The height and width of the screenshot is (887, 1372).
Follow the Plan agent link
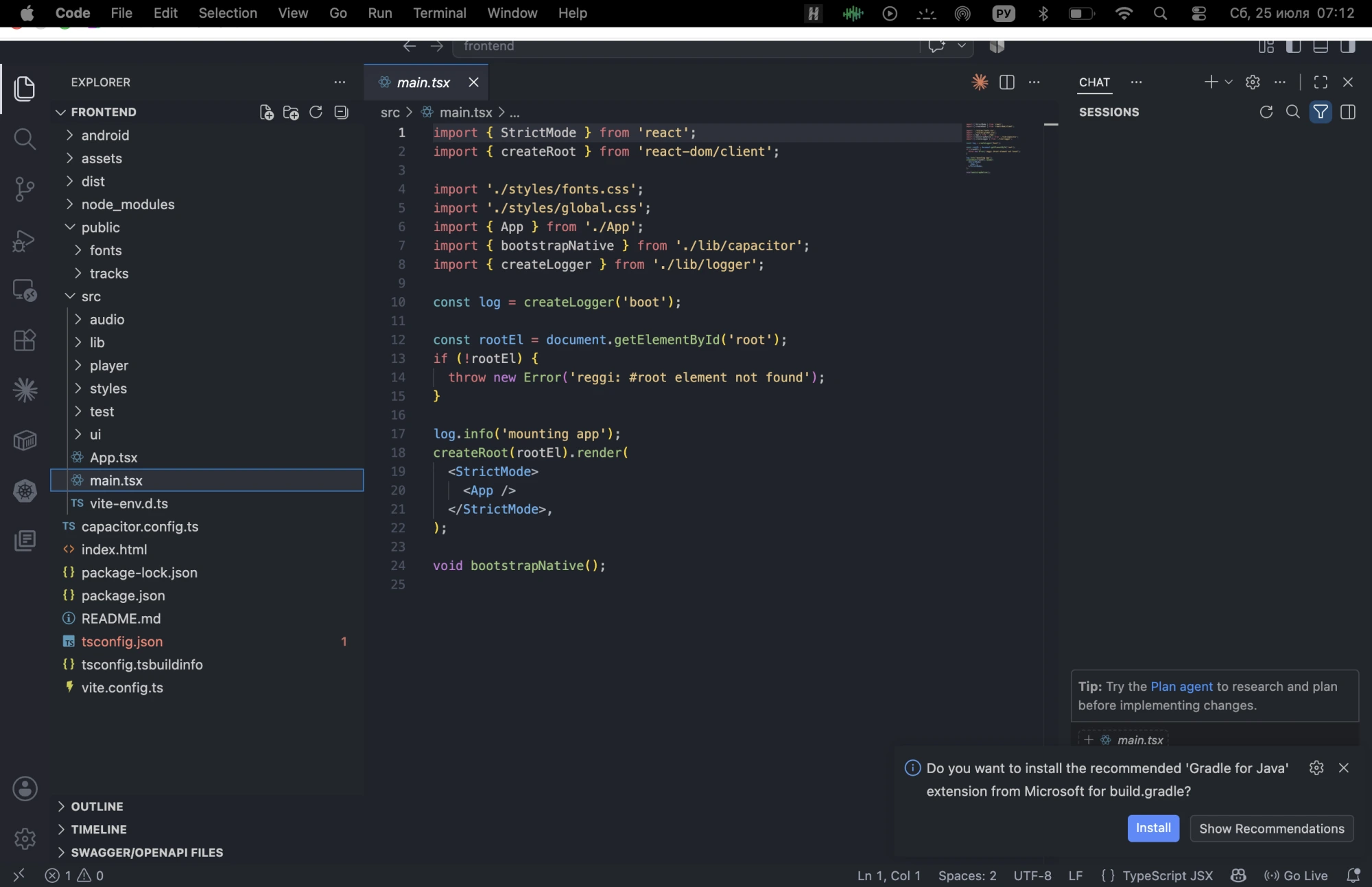click(1181, 687)
